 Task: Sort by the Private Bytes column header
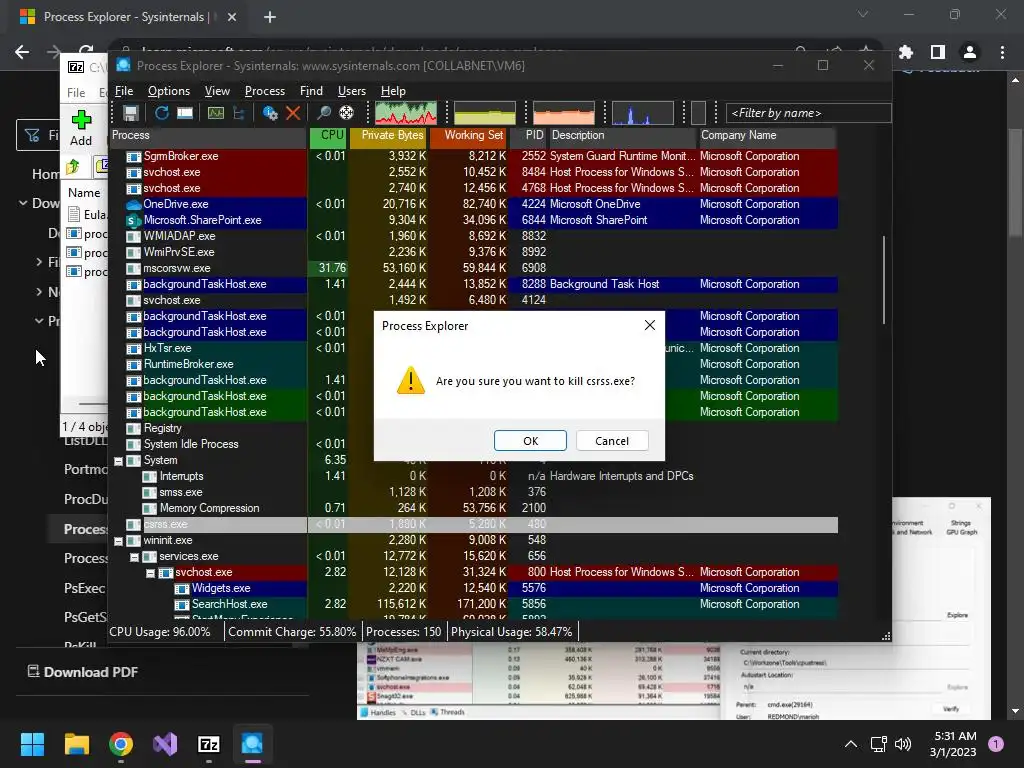[x=388, y=135]
